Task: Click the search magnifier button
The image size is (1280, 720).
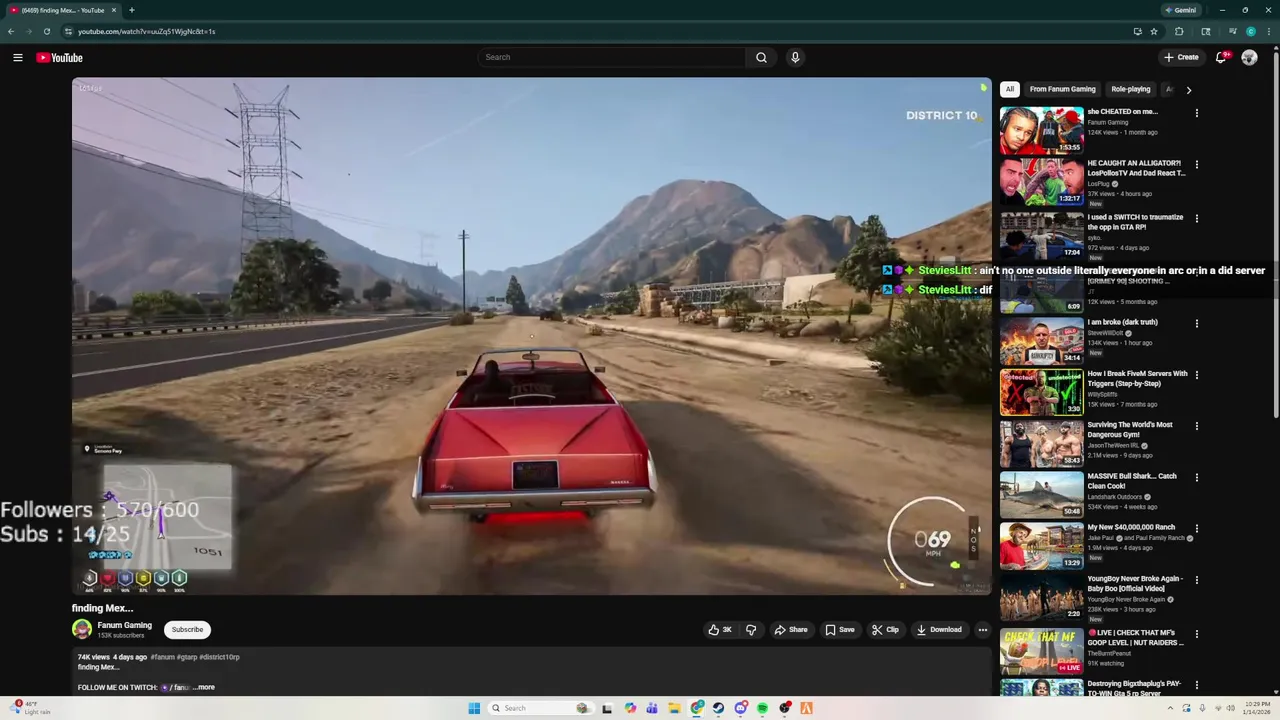Action: point(761,57)
